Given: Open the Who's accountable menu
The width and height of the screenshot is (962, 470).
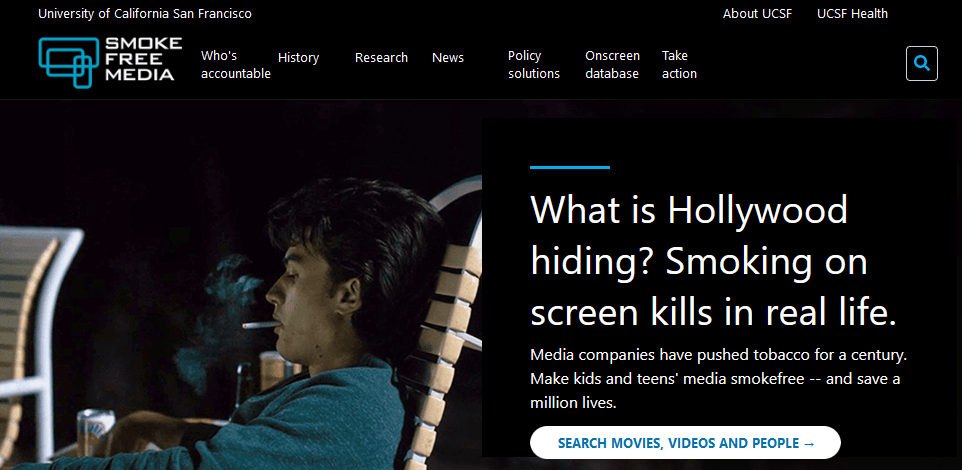Looking at the screenshot, I should [x=236, y=64].
